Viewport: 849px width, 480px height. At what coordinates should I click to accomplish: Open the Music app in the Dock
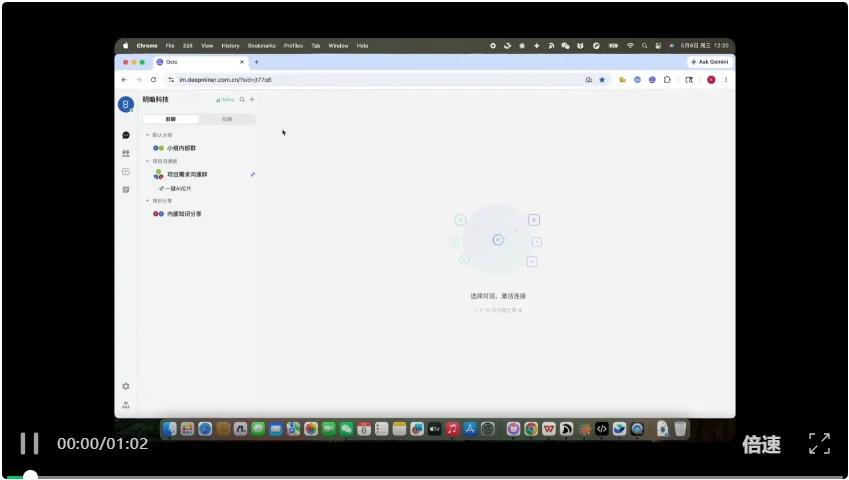pyautogui.click(x=452, y=429)
